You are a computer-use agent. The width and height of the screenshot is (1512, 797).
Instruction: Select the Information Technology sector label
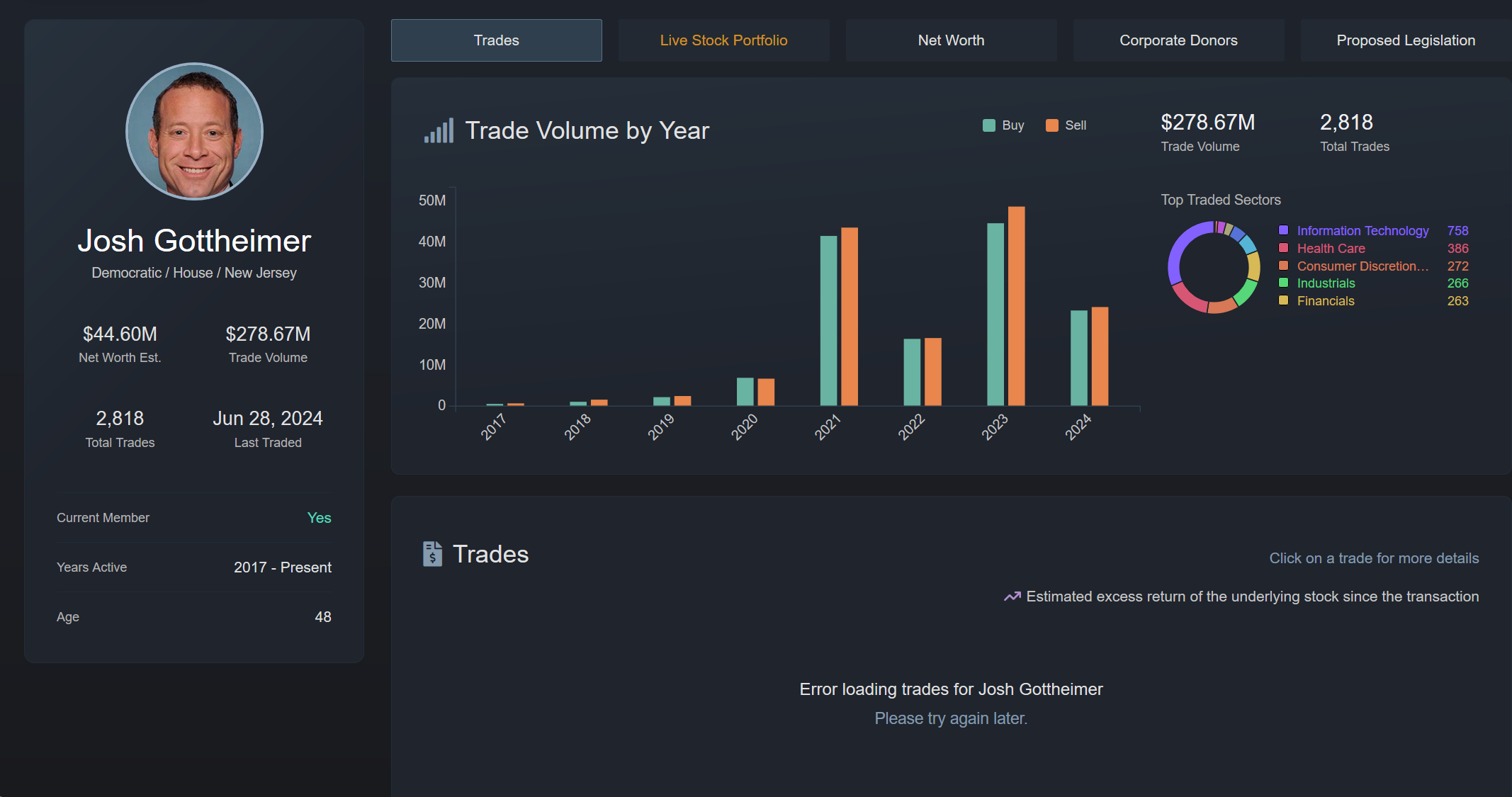(x=1363, y=231)
